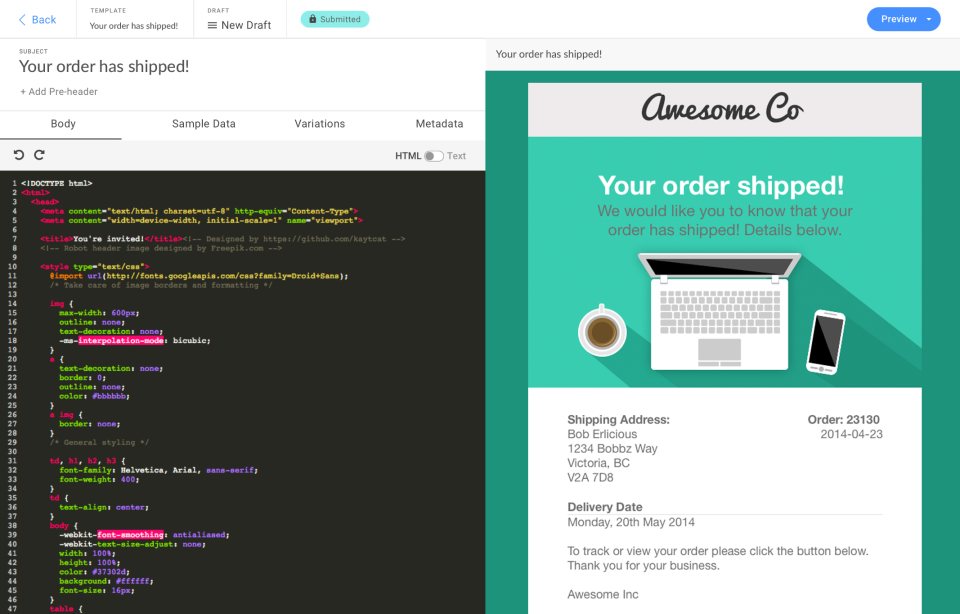Switch to the Variations tab
The height and width of the screenshot is (614, 960).
click(319, 124)
